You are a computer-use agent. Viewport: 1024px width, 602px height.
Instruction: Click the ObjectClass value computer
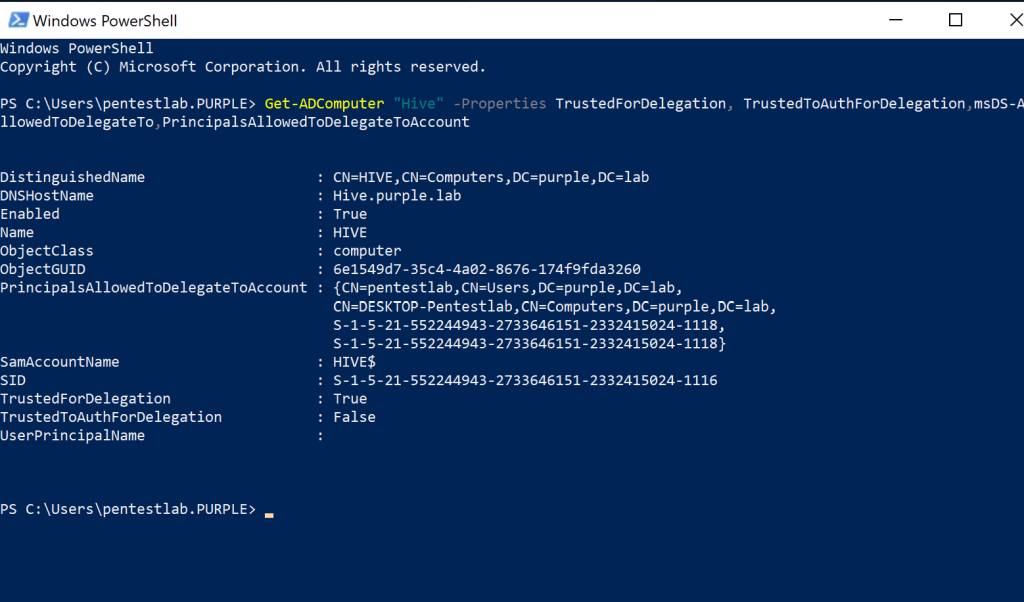tap(367, 252)
